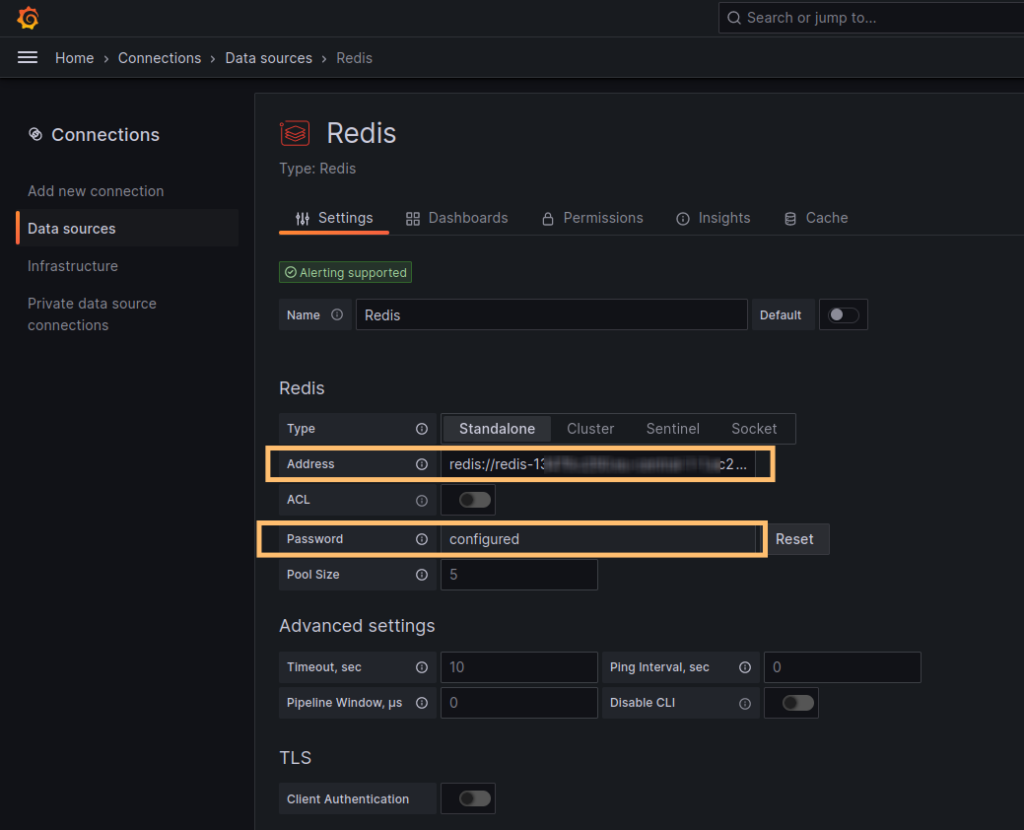Show info tooltip for Address row
Viewport: 1024px width, 830px height.
coord(422,464)
